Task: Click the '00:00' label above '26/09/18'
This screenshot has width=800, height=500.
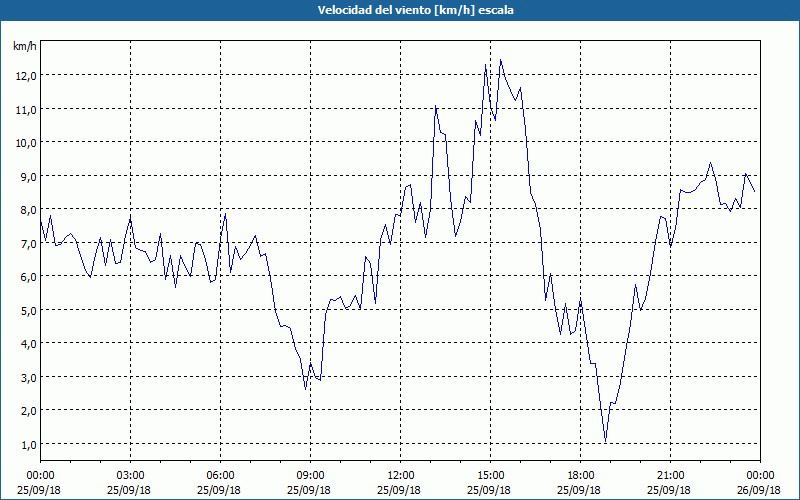Action: coord(760,476)
